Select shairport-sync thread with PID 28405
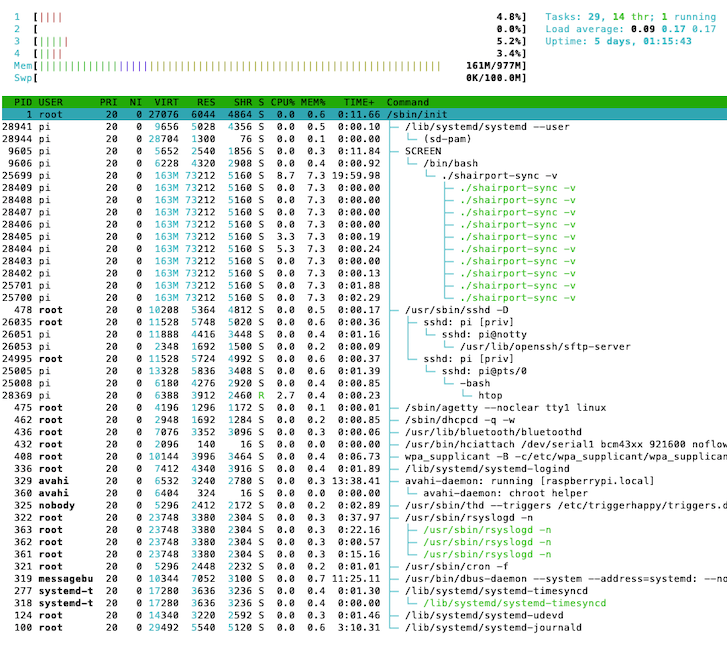The image size is (727, 656). (364, 236)
